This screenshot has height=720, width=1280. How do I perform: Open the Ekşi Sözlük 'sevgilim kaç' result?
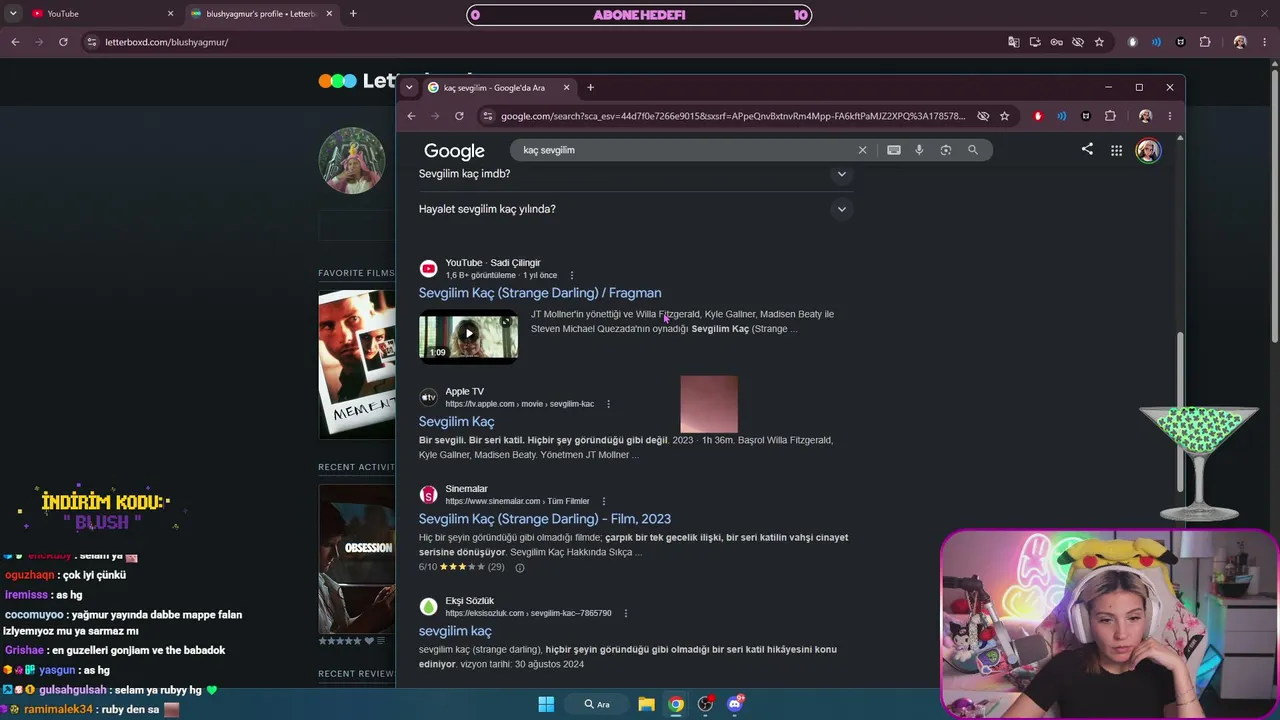455,631
